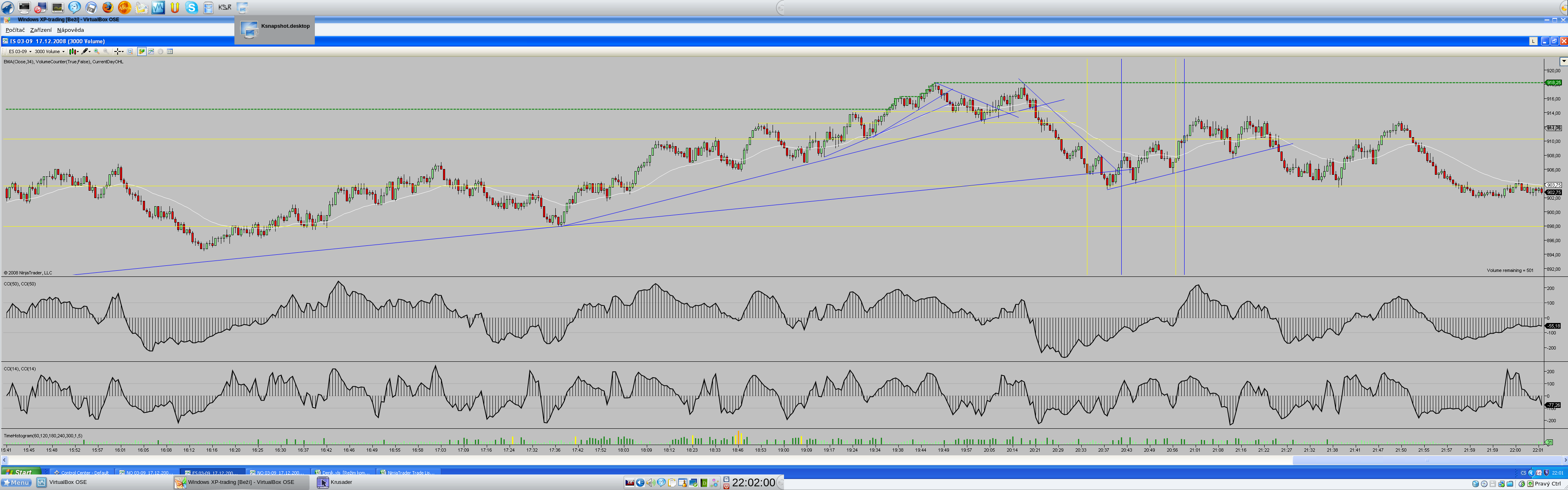Open the candlestick chart style dropdown
1568x490 pixels.
tap(73, 52)
